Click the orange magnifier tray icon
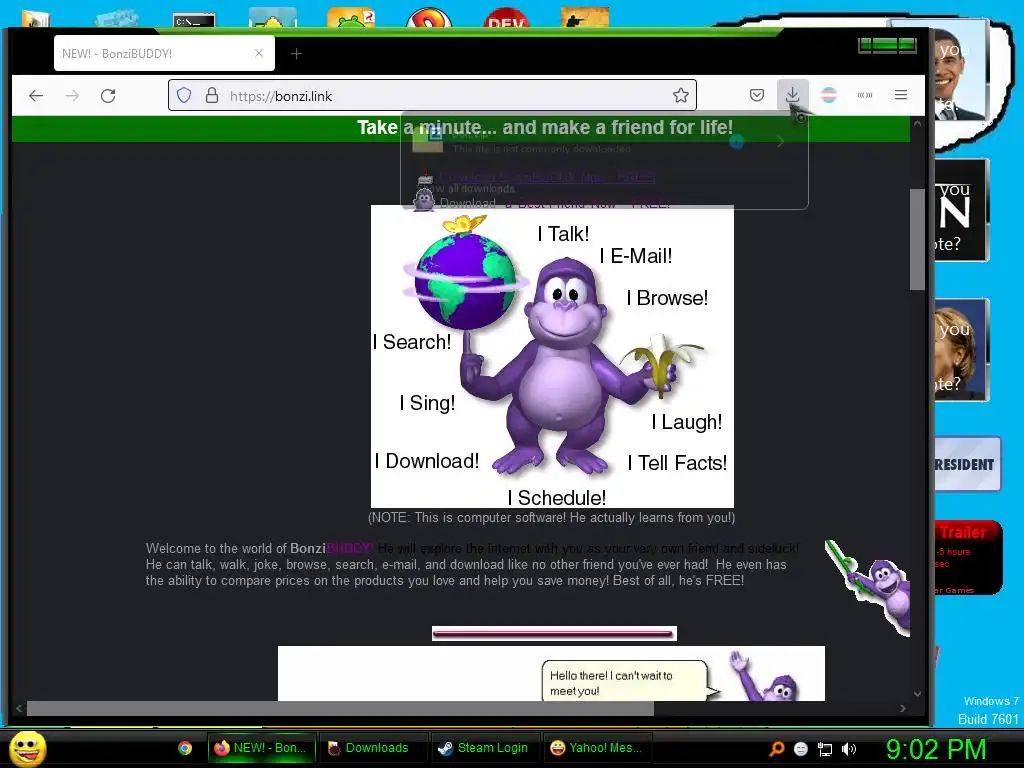This screenshot has height=768, width=1024. tap(776, 749)
